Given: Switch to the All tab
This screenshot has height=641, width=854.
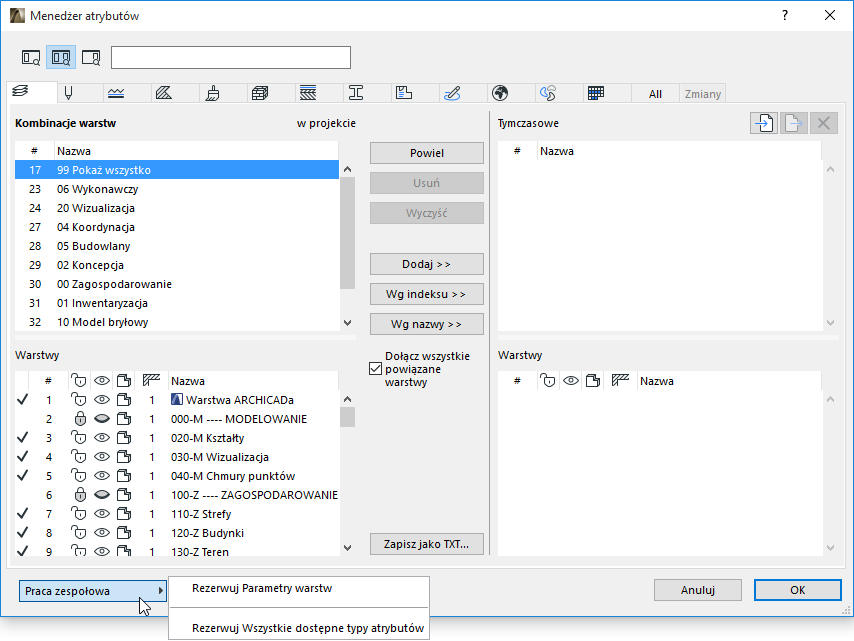Looking at the screenshot, I should coord(655,94).
